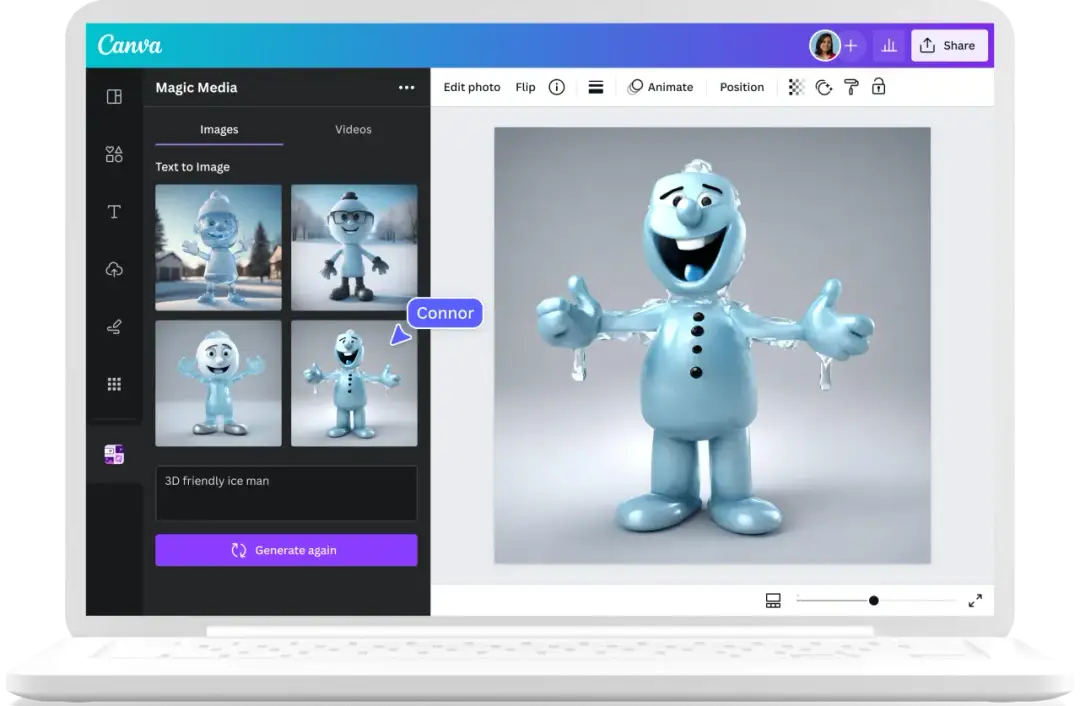Open the Design templates sidebar icon

pyautogui.click(x=114, y=97)
